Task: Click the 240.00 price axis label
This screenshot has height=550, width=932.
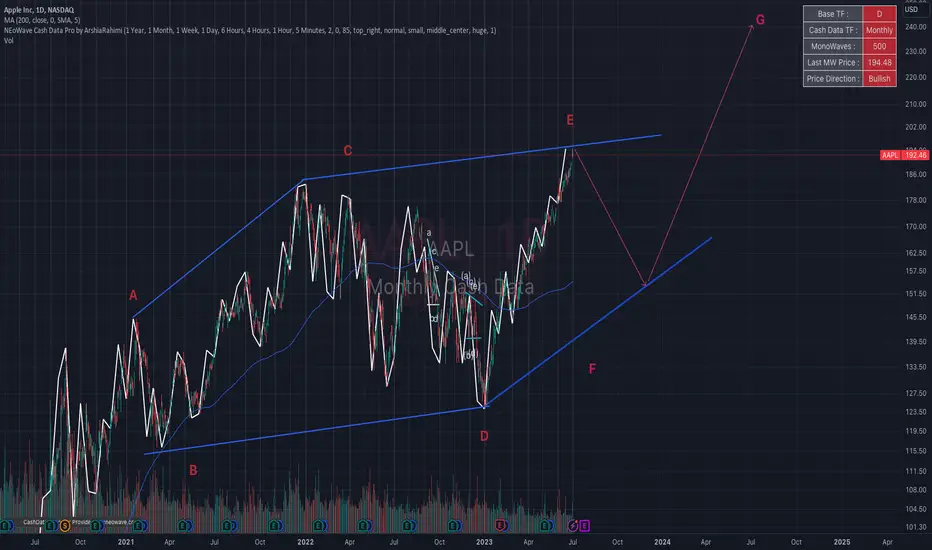Action: click(x=915, y=27)
